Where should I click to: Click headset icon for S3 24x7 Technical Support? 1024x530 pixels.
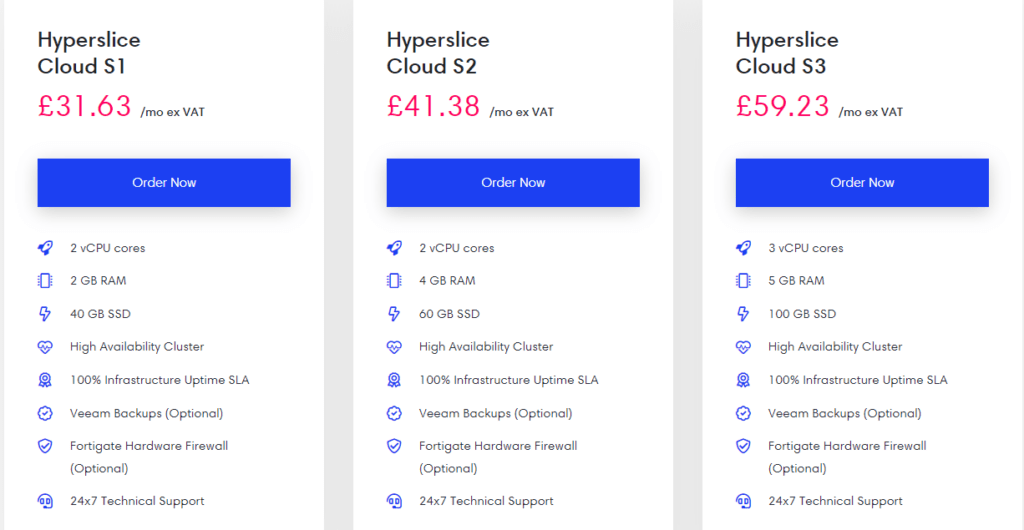(x=743, y=501)
